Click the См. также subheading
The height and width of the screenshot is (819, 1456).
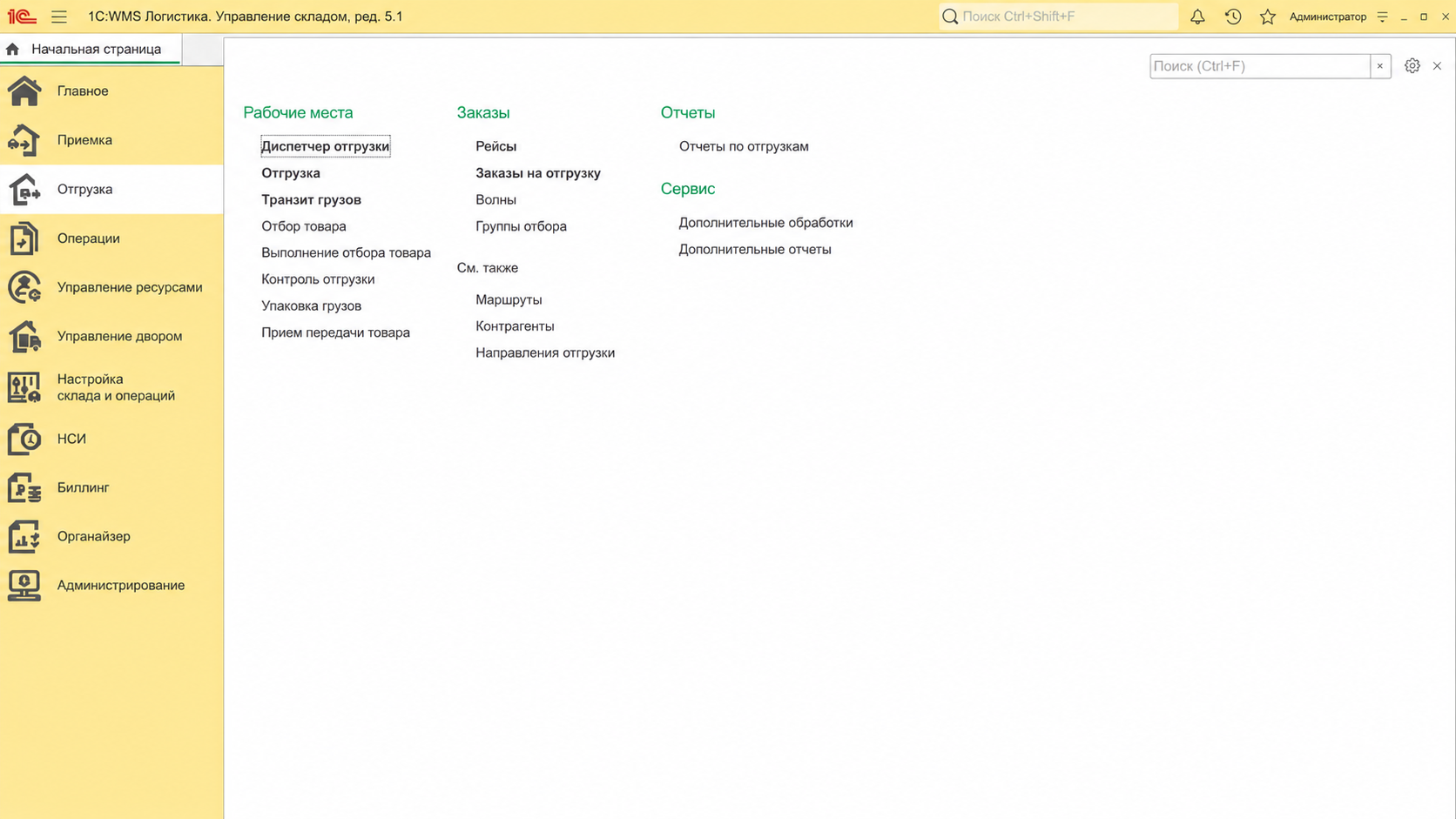click(x=488, y=268)
